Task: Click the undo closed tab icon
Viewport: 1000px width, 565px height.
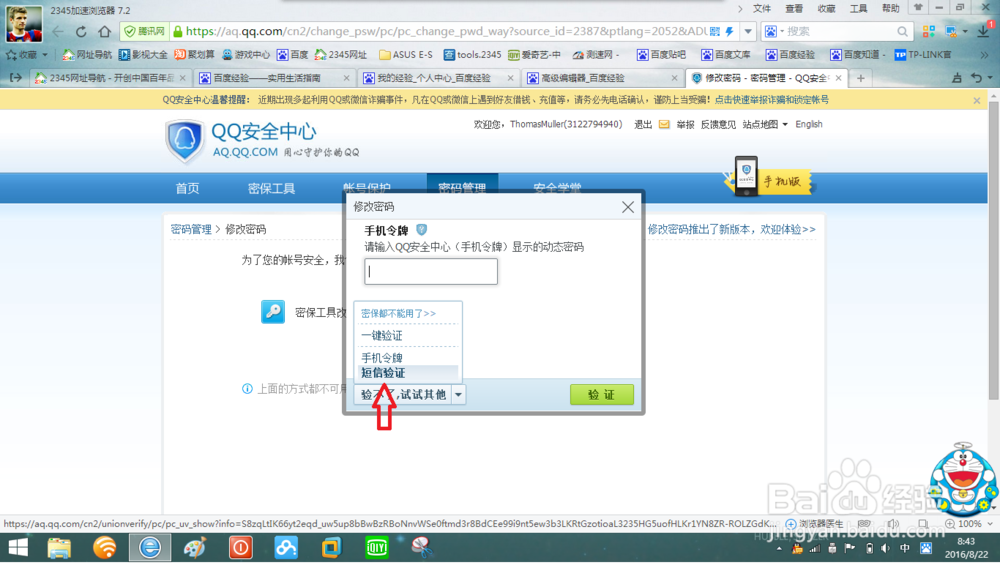Action: (976, 78)
